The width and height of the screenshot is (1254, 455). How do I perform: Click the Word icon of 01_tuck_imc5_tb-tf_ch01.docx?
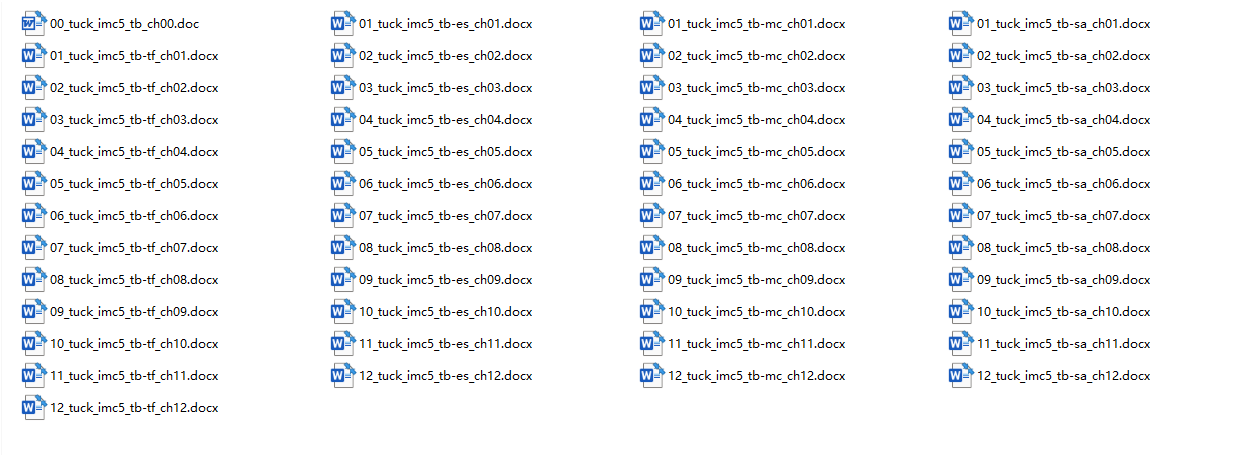[x=34, y=55]
